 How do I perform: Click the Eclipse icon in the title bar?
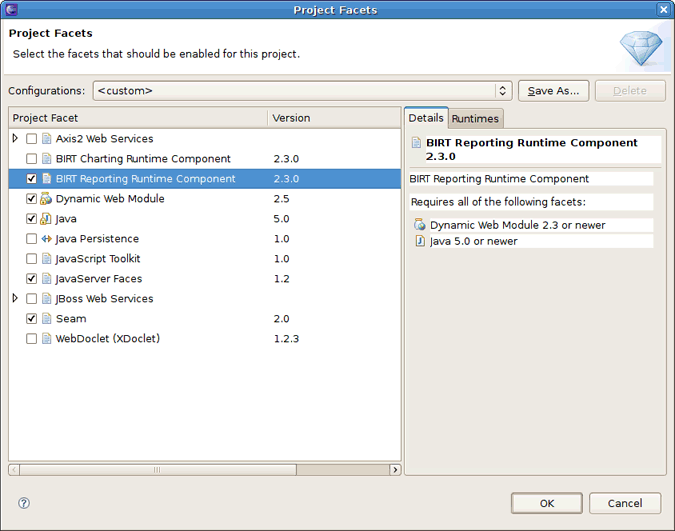[x=11, y=9]
